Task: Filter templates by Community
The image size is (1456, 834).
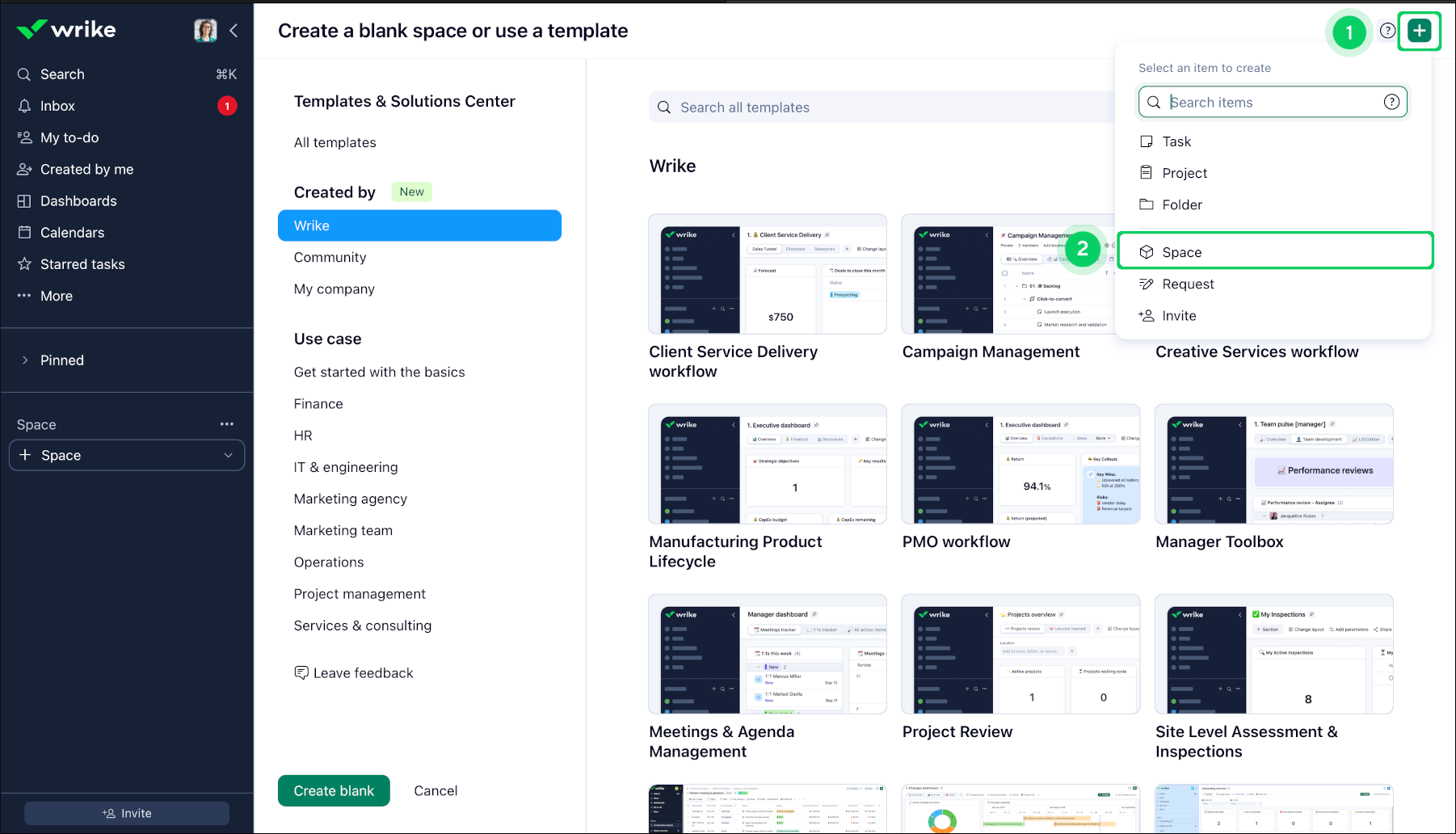Action: [330, 257]
